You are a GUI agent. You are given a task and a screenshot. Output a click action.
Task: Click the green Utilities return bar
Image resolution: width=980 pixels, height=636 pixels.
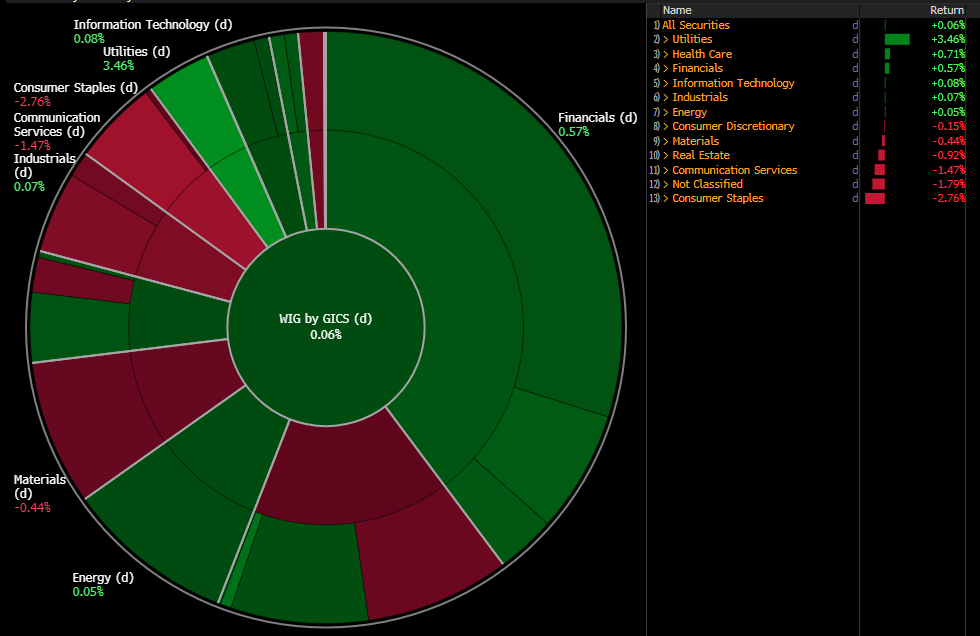(897, 39)
